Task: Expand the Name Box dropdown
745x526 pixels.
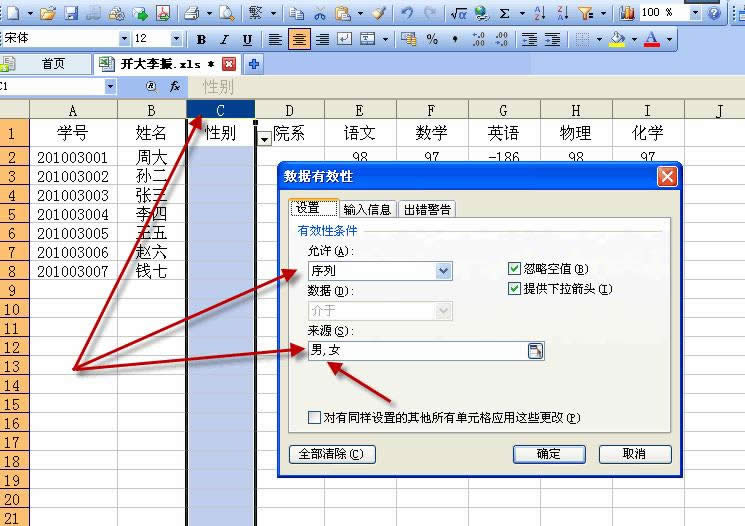Action: pos(110,86)
